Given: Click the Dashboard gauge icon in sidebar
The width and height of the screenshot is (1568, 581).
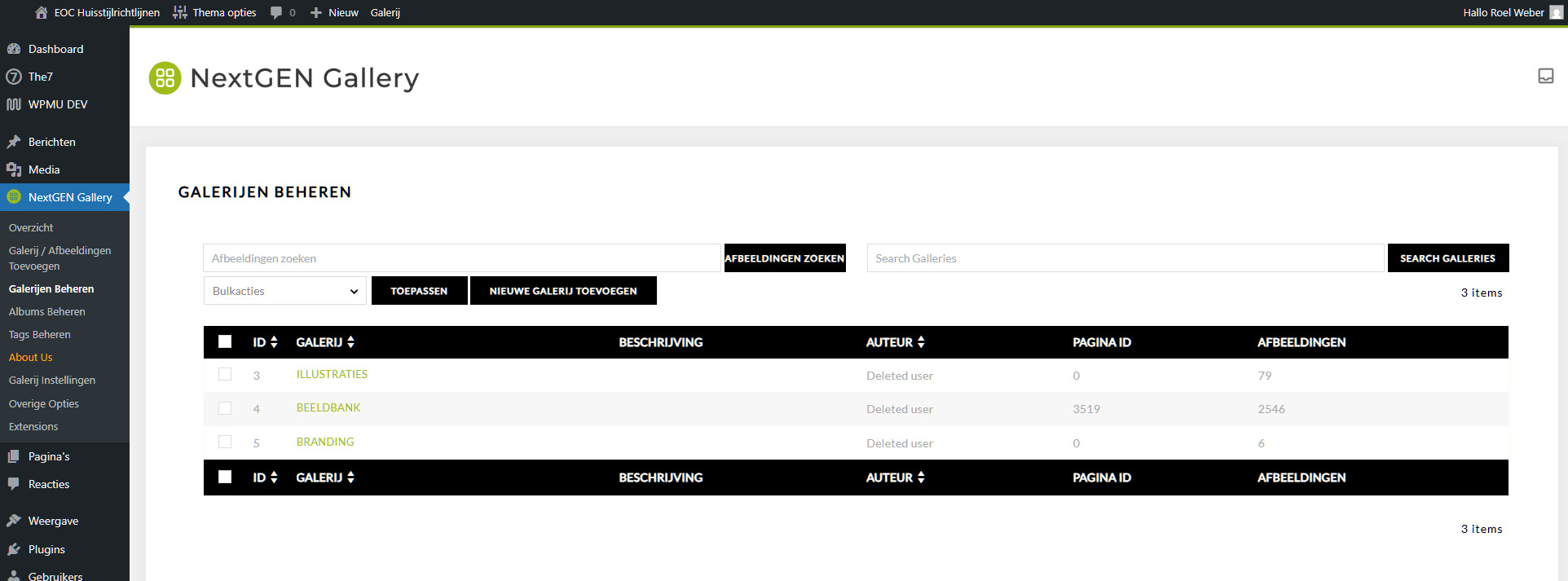Looking at the screenshot, I should [x=14, y=49].
